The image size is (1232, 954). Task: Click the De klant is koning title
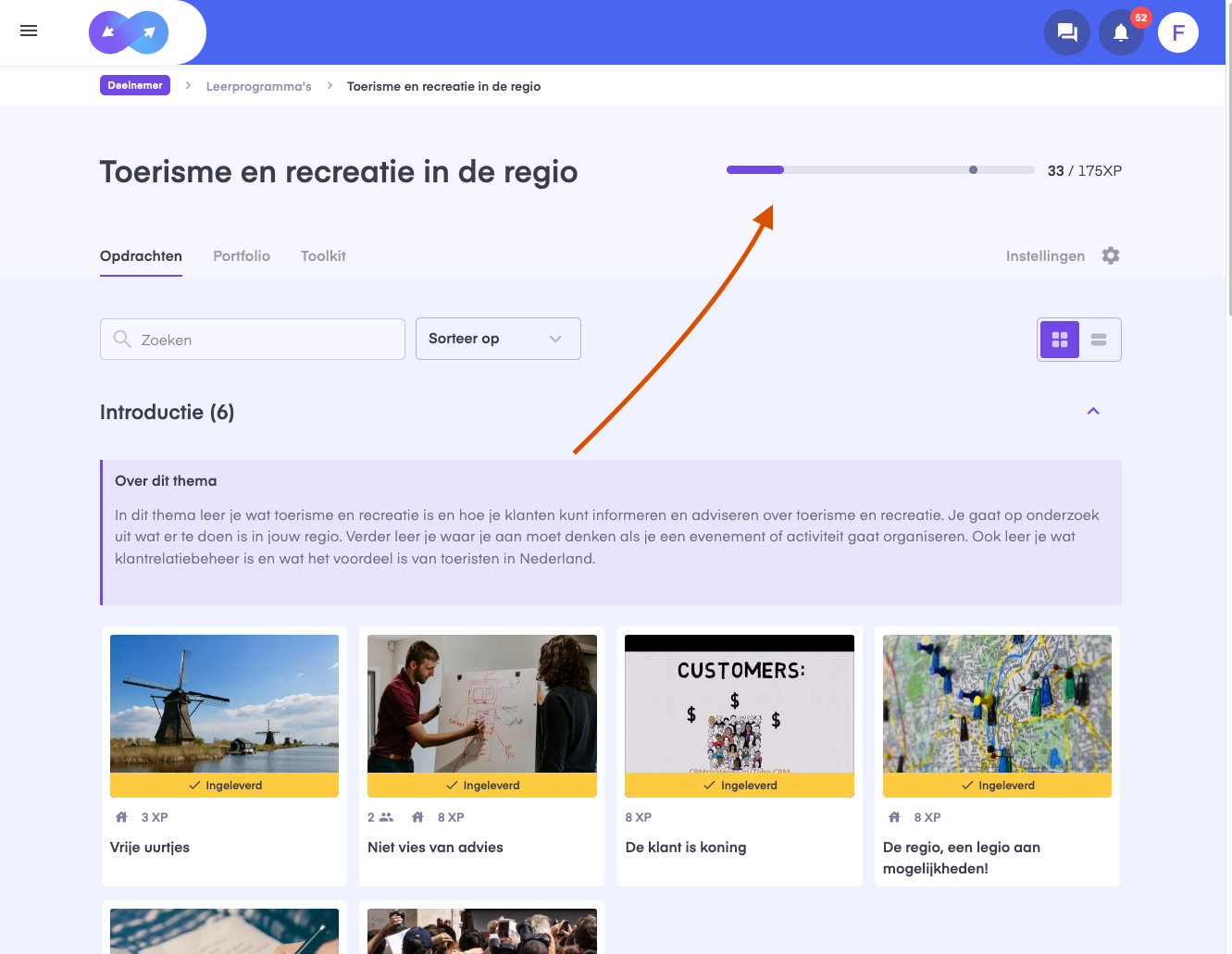point(686,848)
